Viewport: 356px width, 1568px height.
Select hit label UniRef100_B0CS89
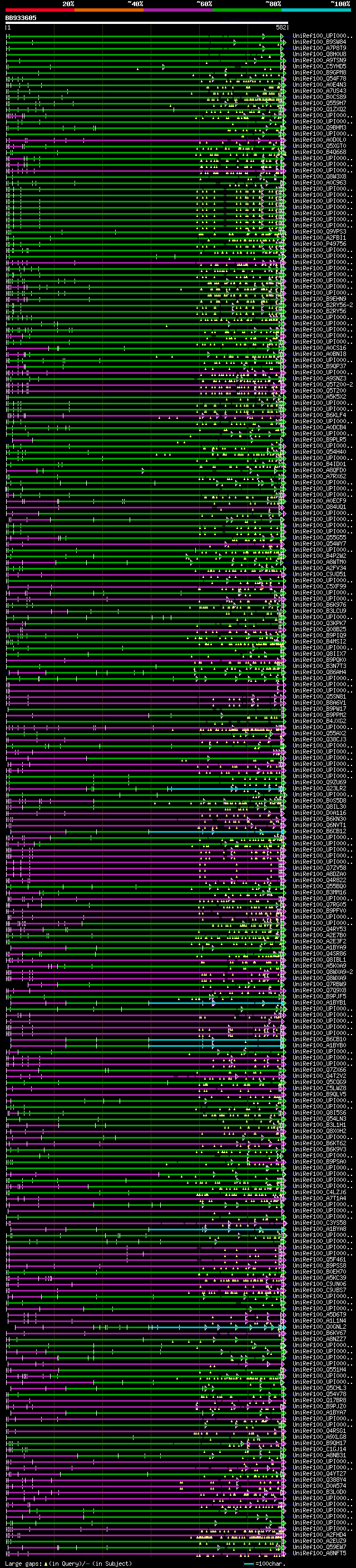coord(319,97)
